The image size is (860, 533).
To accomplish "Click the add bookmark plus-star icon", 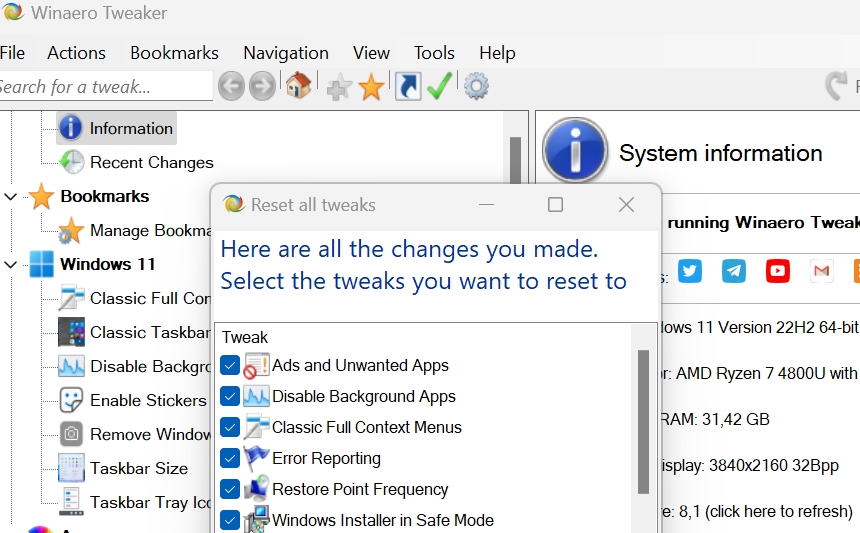I will pyautogui.click(x=339, y=88).
